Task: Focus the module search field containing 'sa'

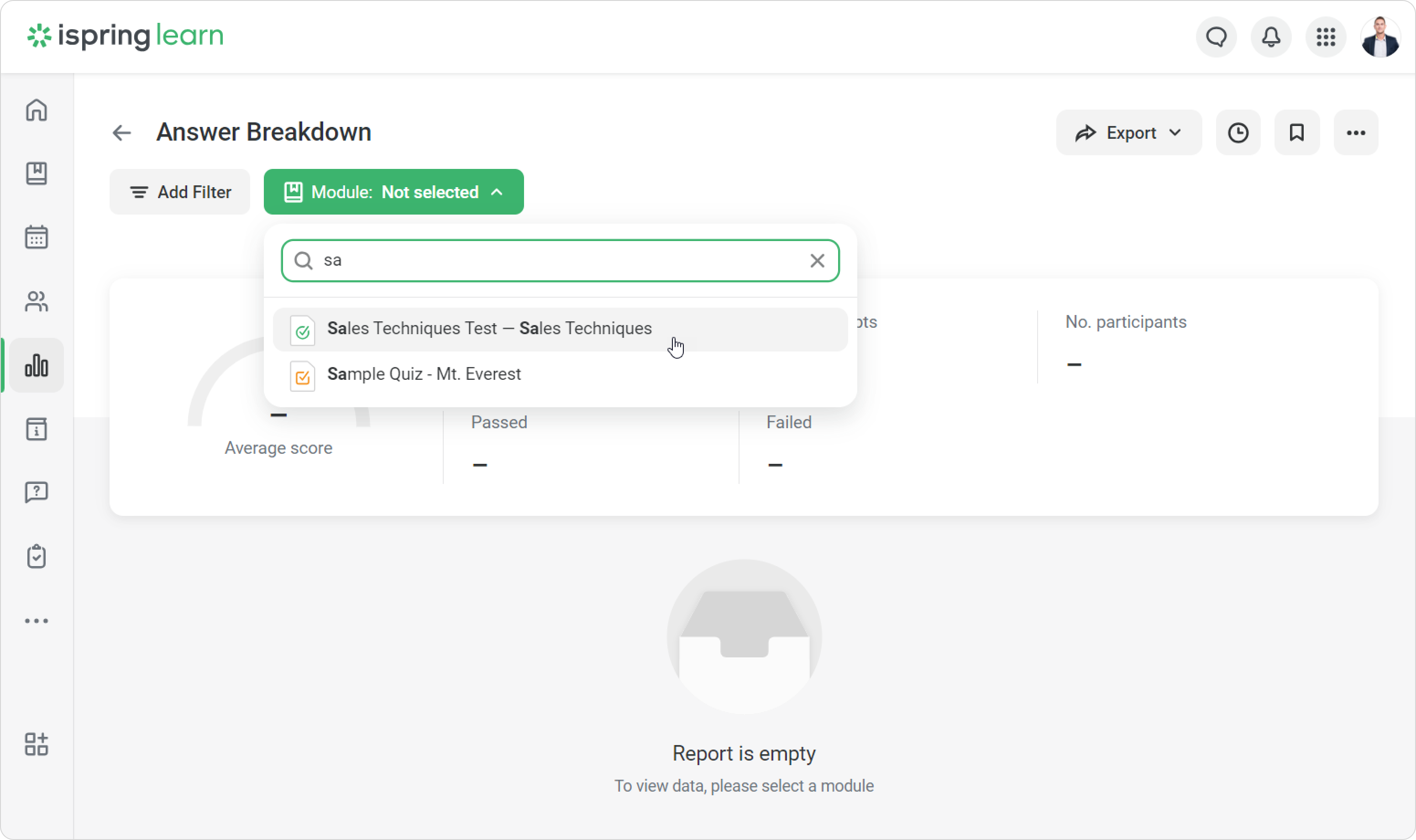Action: pyautogui.click(x=560, y=260)
